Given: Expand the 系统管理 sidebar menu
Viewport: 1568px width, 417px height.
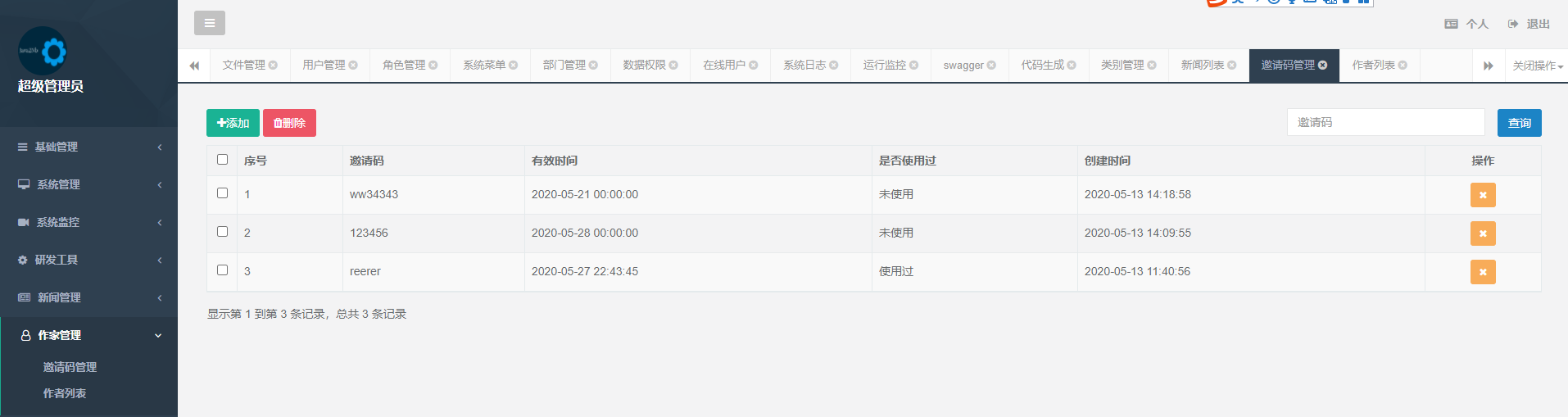Looking at the screenshot, I should pos(88,184).
